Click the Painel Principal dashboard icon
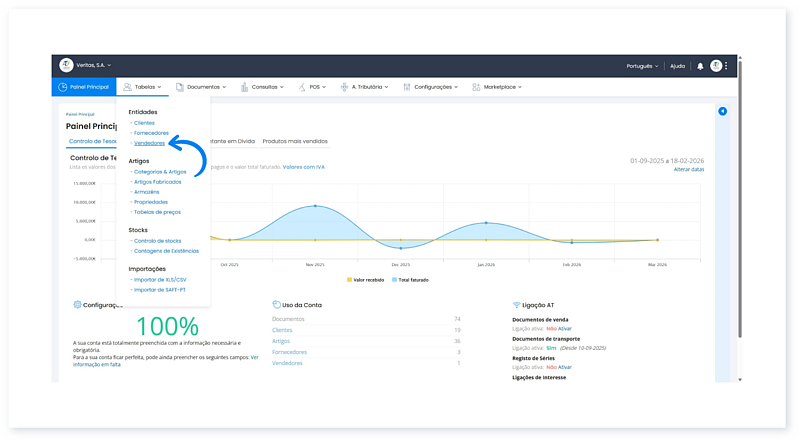800x442 pixels. point(61,87)
